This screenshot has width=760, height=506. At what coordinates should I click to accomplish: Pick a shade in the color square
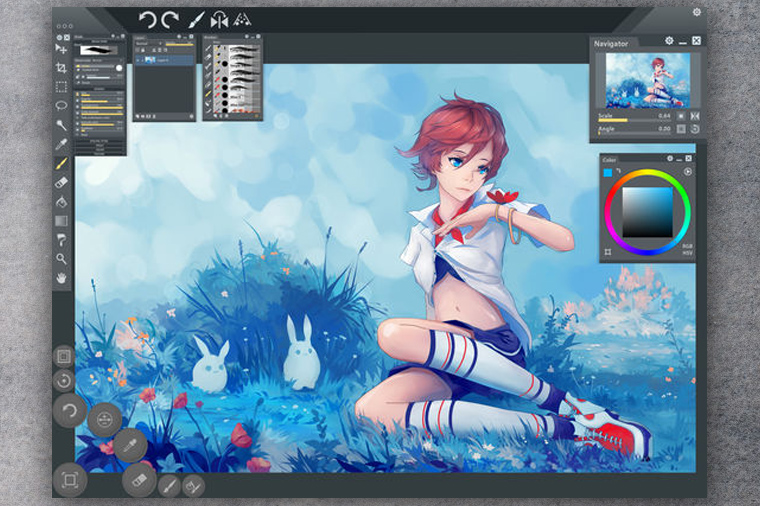tap(648, 212)
